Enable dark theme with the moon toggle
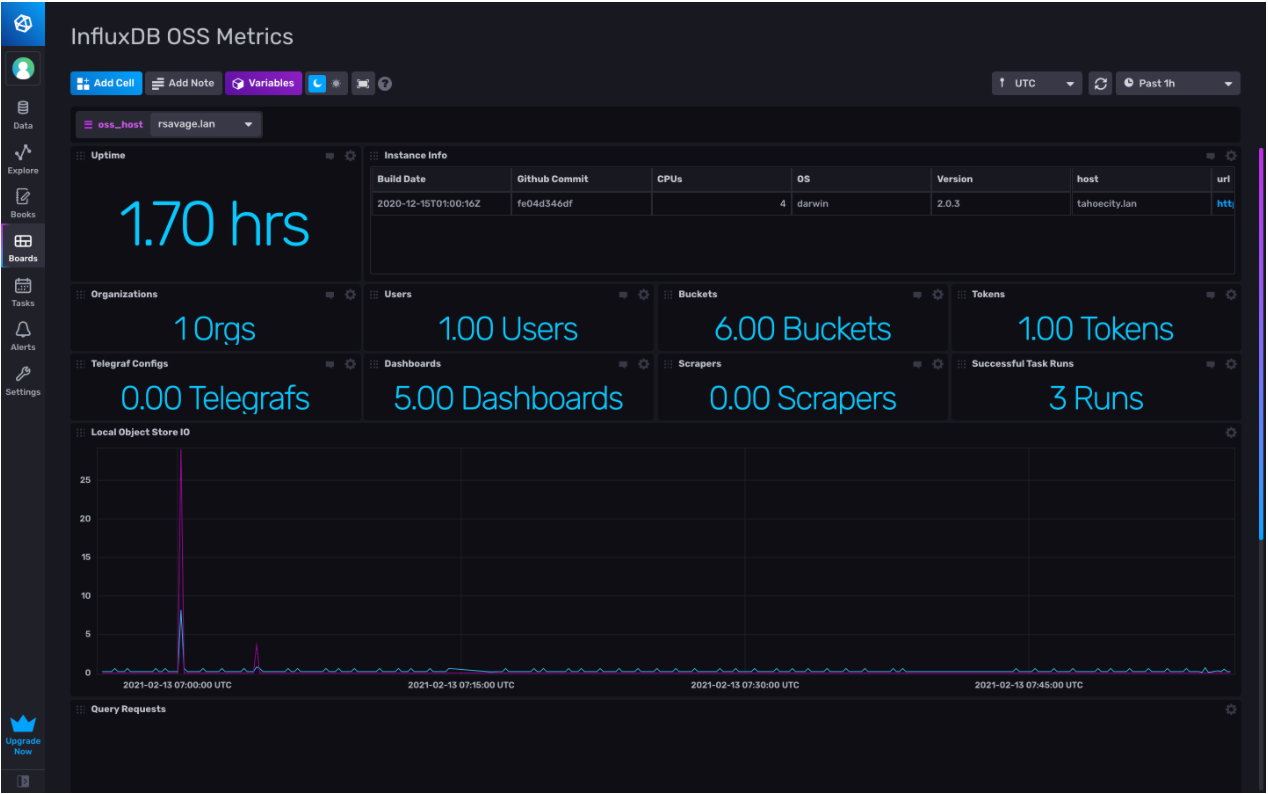Viewport: 1268px width, 794px height. [319, 83]
